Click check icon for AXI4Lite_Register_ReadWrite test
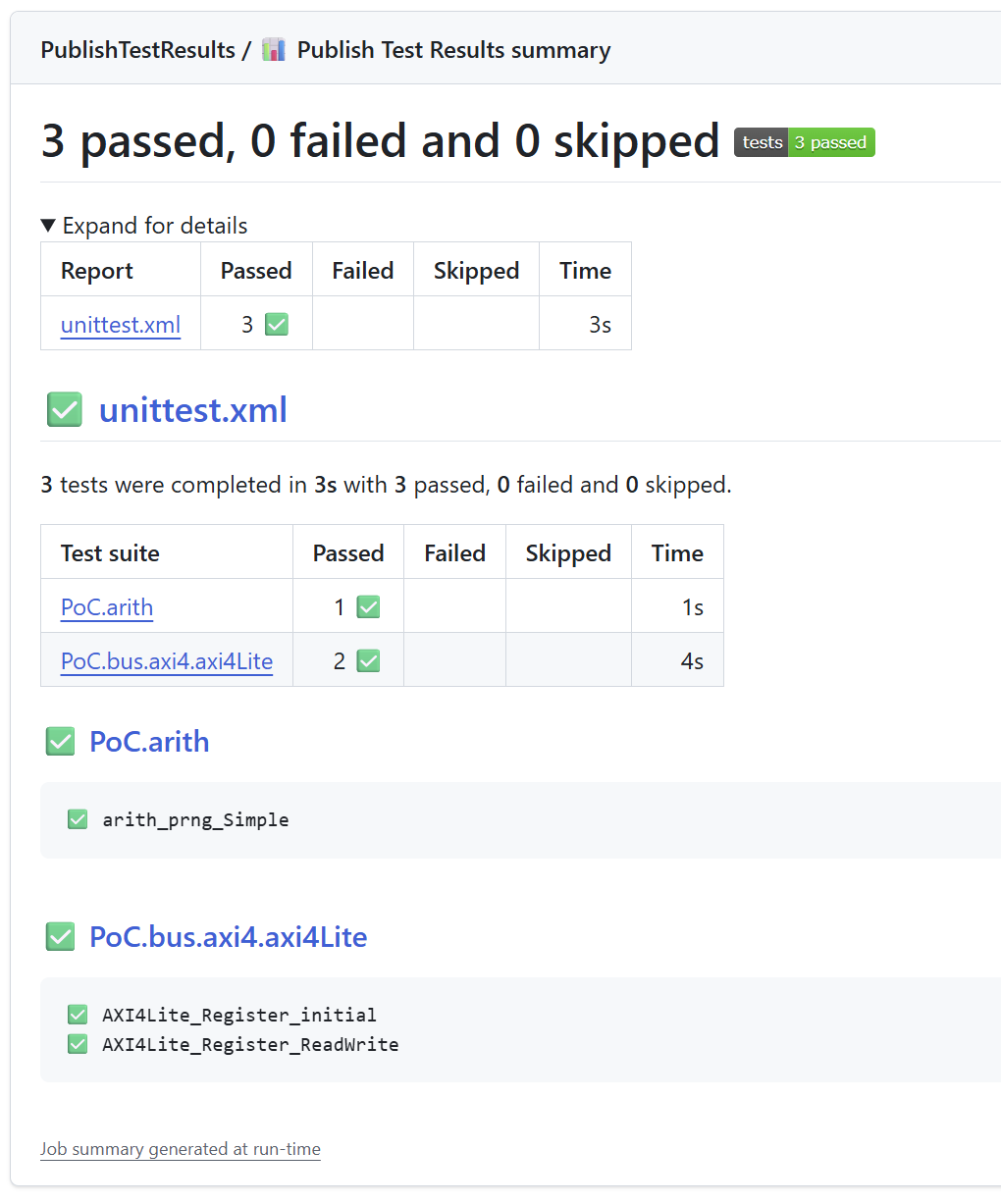Screen dimensions: 1001x1204 78,1044
